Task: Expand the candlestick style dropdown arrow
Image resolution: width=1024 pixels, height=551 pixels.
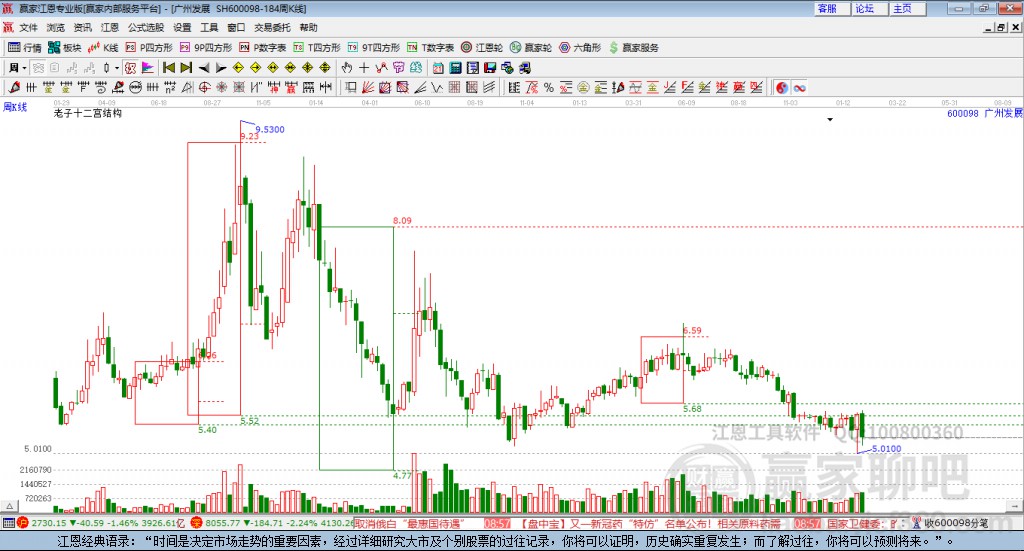Action: click(x=117, y=68)
